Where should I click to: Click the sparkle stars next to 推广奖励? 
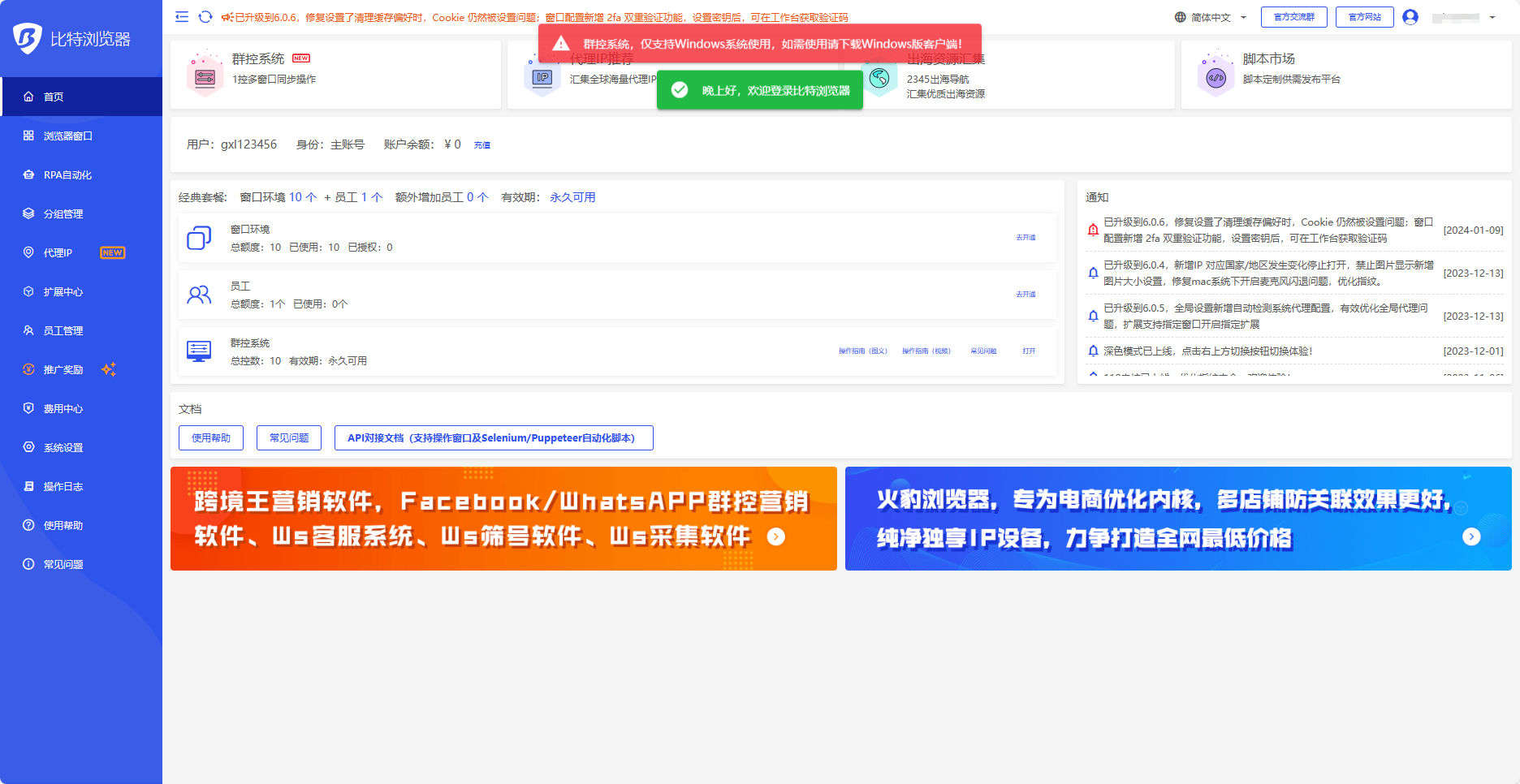[x=108, y=369]
